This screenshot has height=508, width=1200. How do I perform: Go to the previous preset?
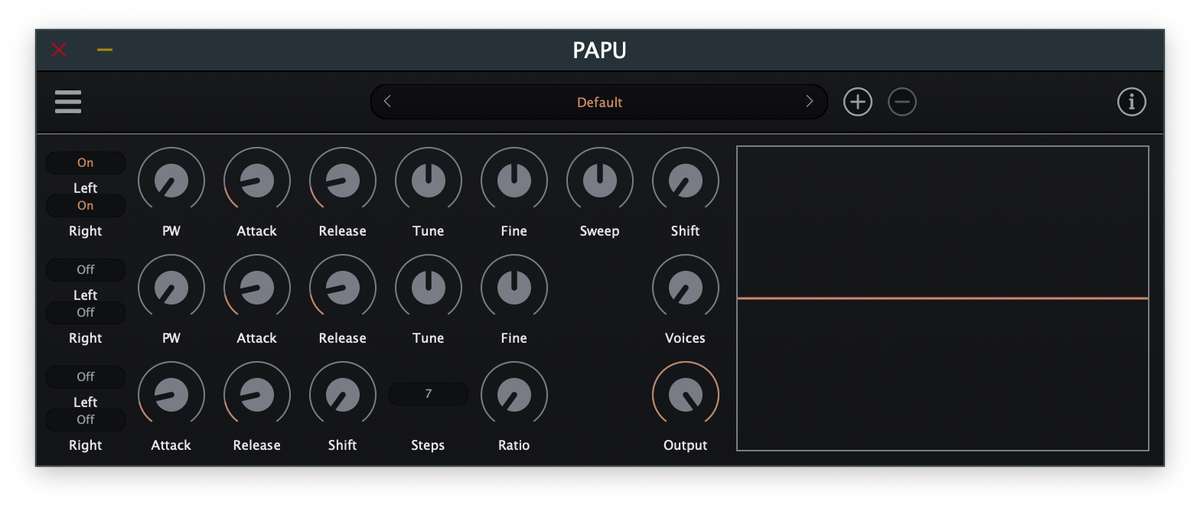388,102
